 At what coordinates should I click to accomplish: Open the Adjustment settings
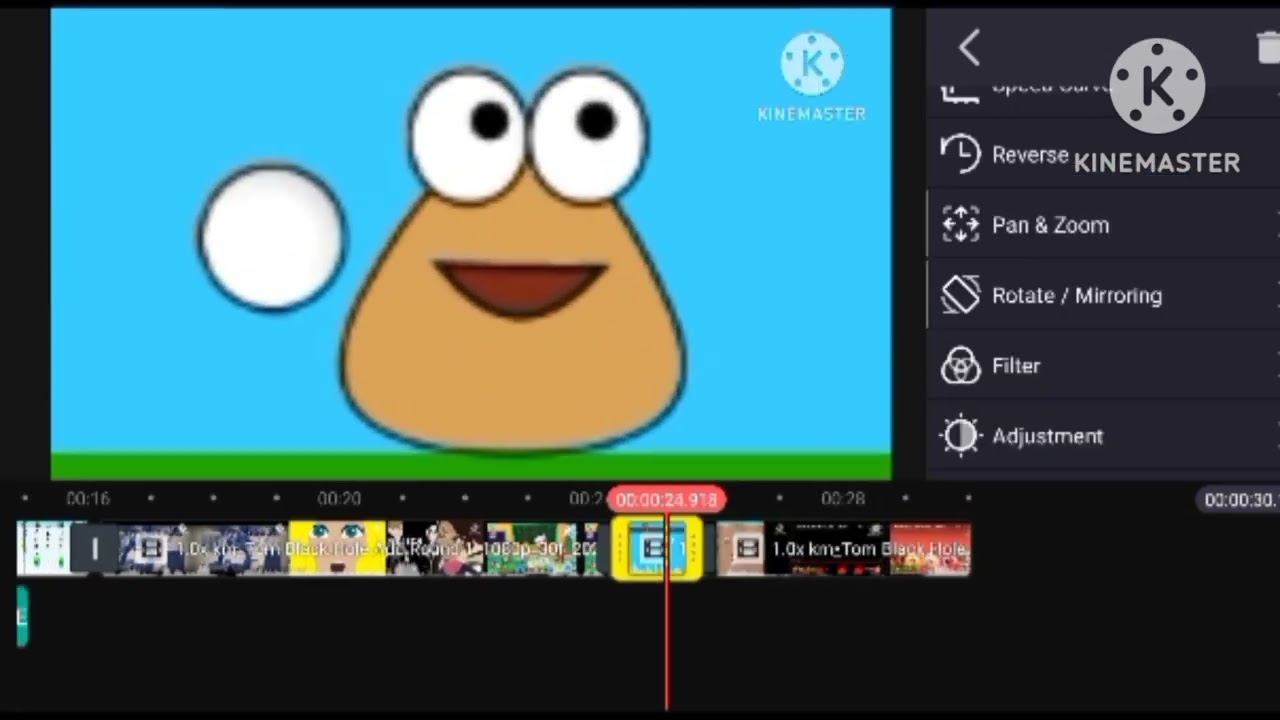[1103, 436]
